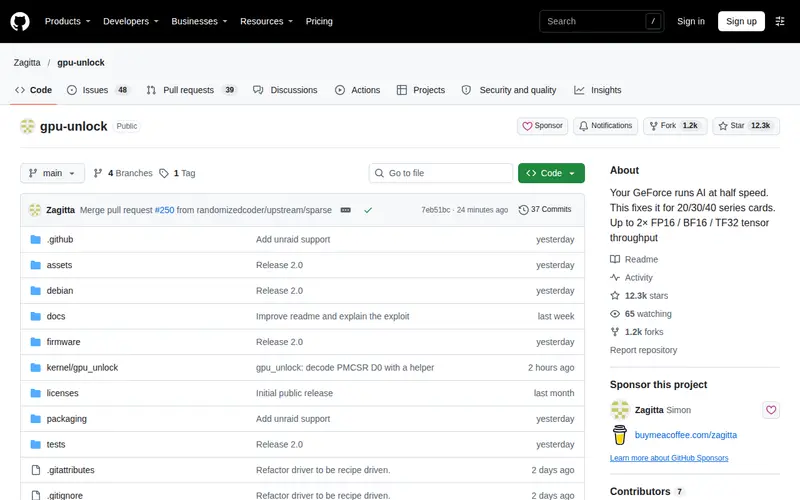The height and width of the screenshot is (500, 800).
Task: Open the GitHub home logo
Action: (x=20, y=21)
